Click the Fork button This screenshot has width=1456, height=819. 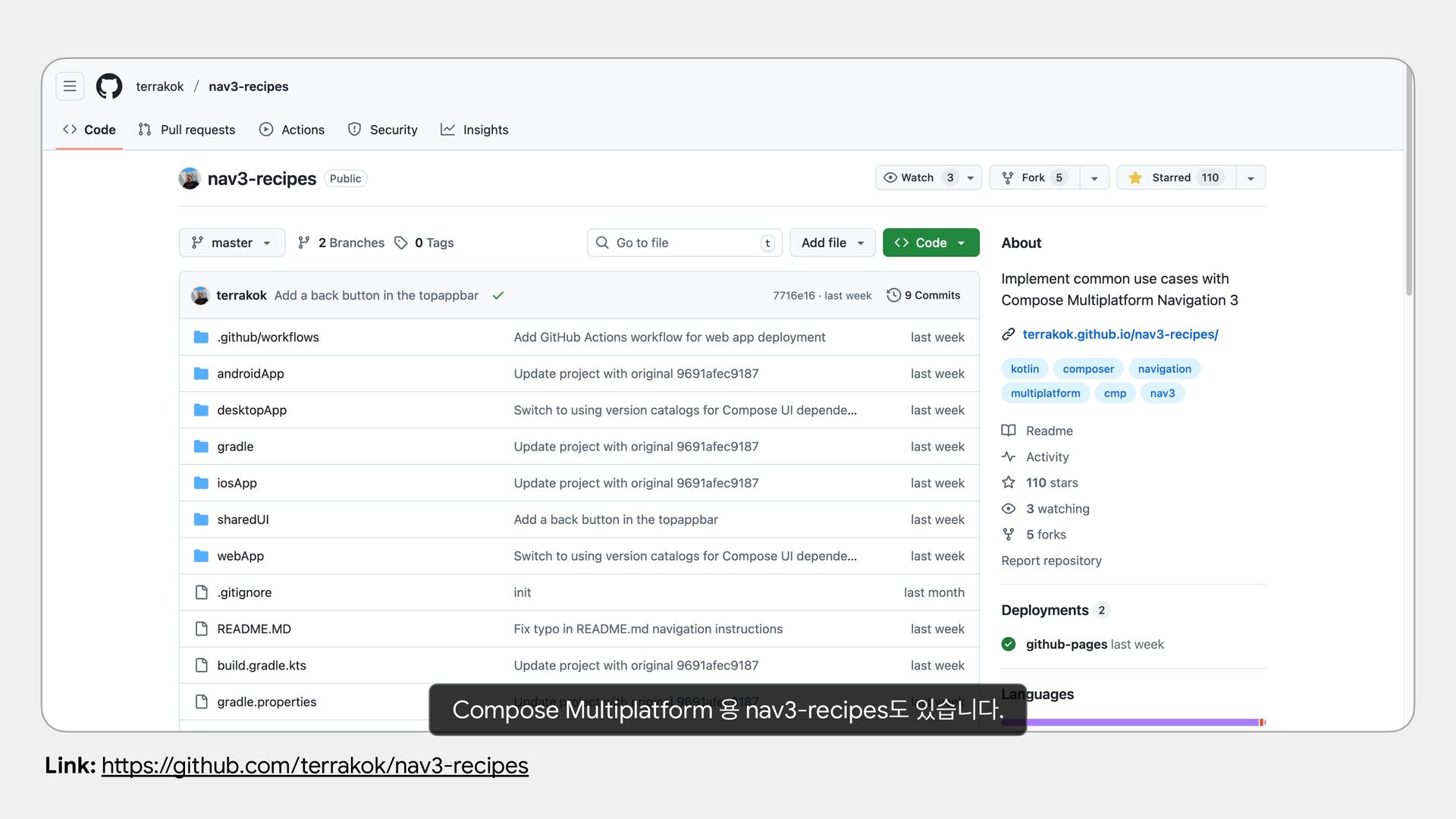pyautogui.click(x=1033, y=177)
